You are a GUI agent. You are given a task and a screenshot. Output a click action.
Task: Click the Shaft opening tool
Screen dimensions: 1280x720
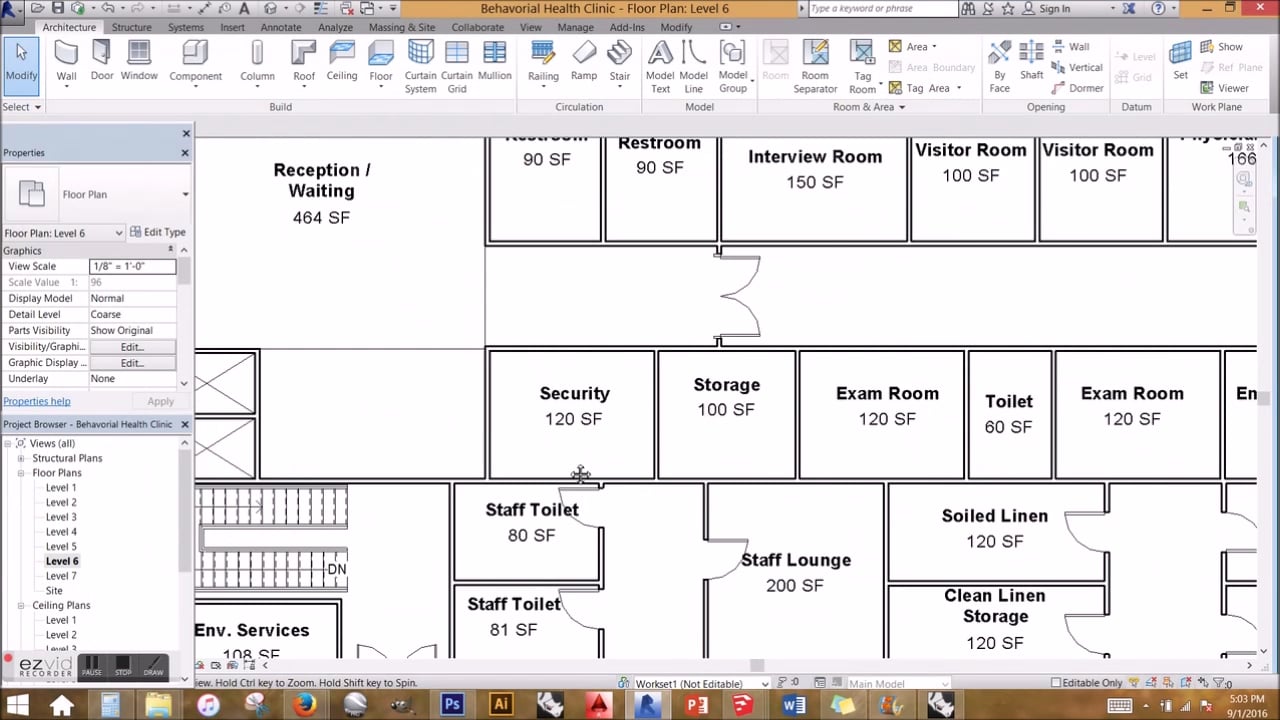[1032, 62]
